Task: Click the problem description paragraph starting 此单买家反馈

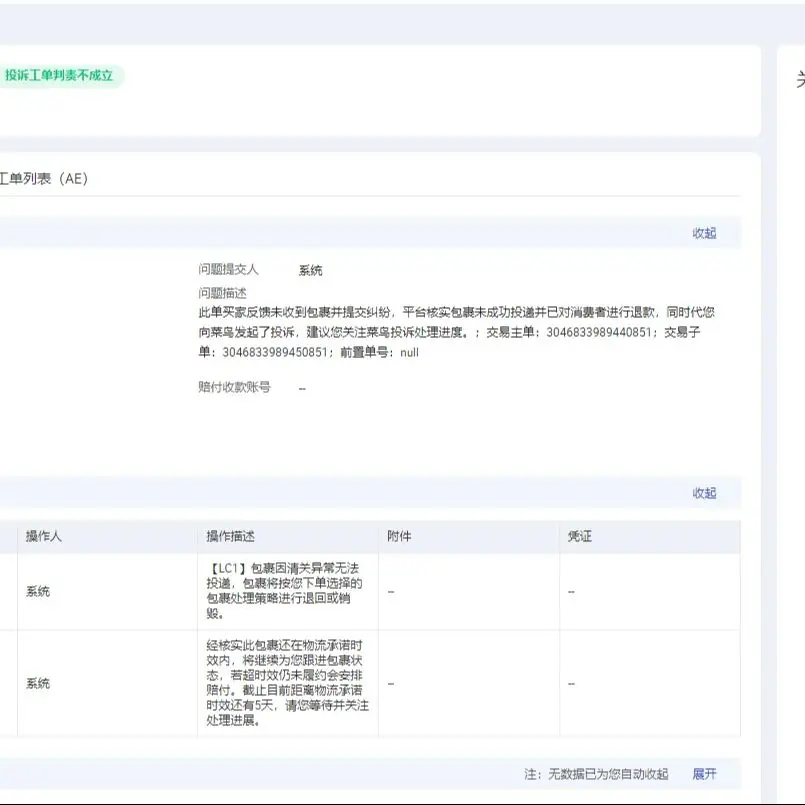Action: click(456, 332)
